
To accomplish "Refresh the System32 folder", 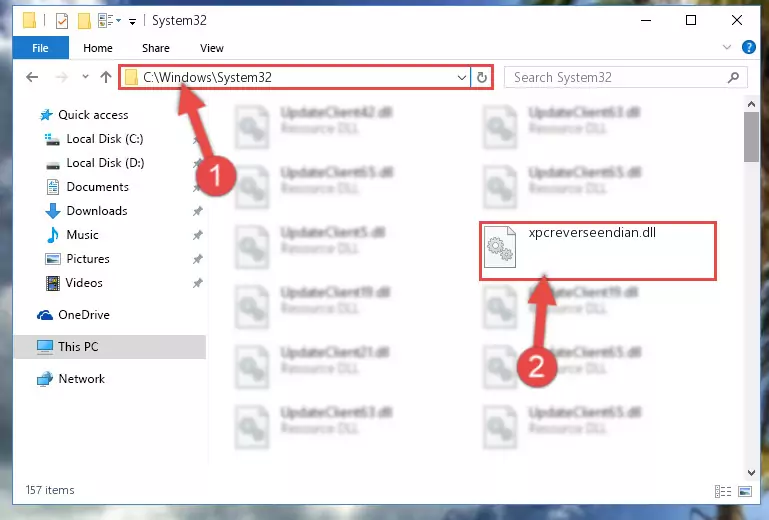I will (482, 78).
